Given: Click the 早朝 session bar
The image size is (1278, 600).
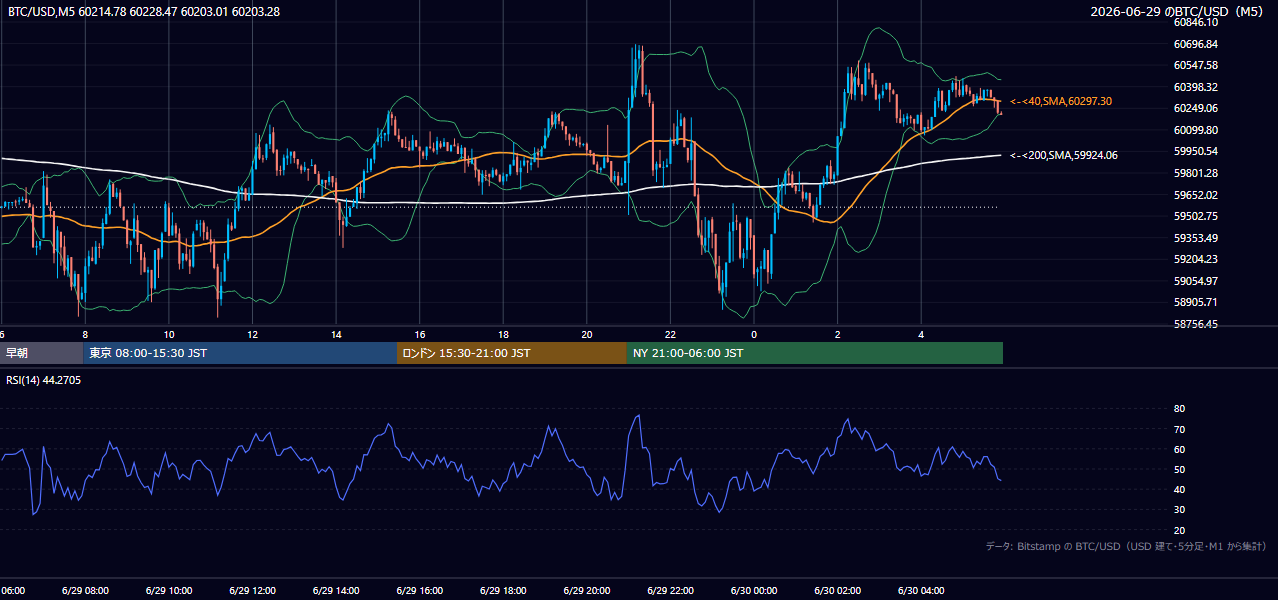Looking at the screenshot, I should (41, 353).
